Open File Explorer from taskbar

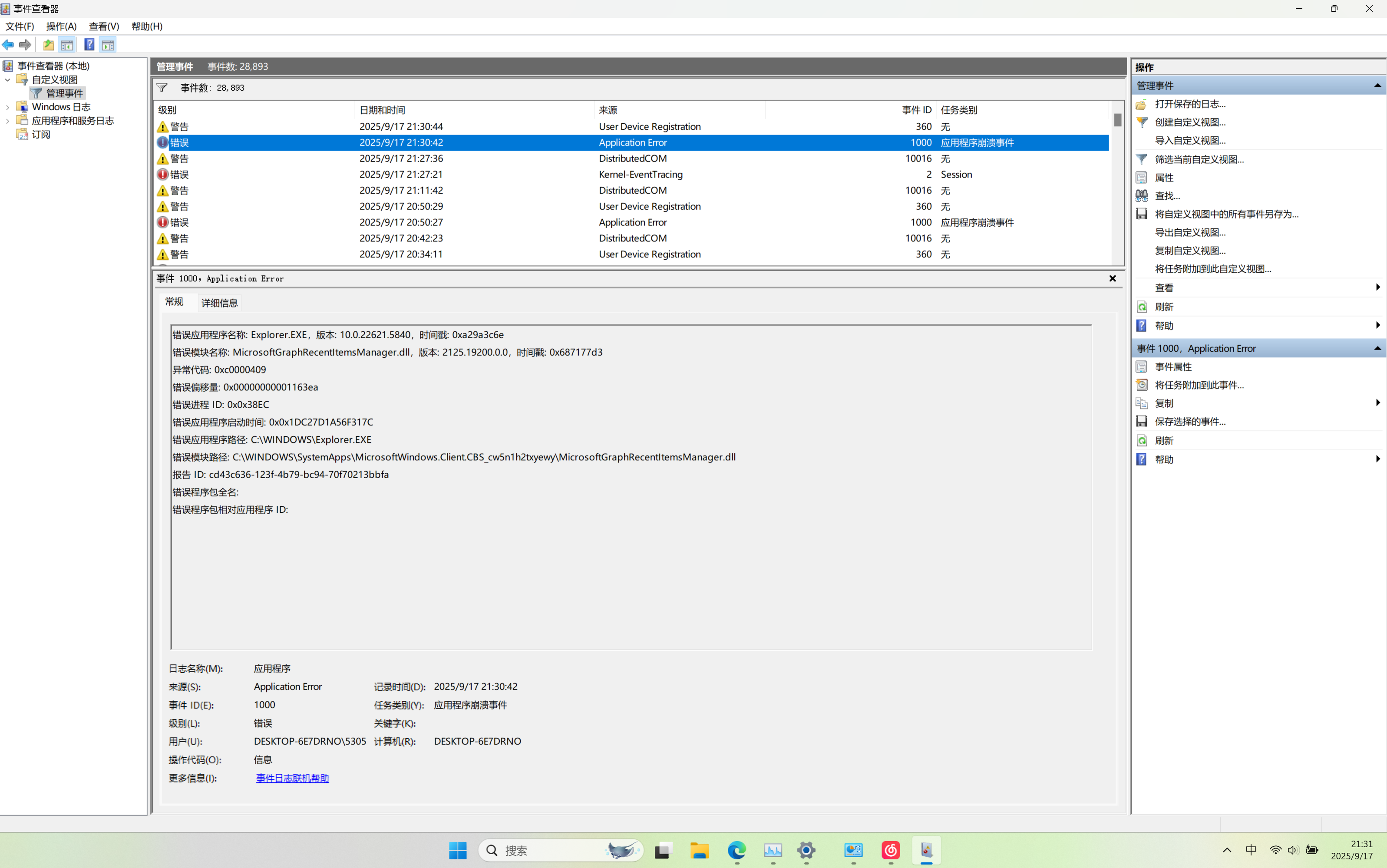(699, 850)
